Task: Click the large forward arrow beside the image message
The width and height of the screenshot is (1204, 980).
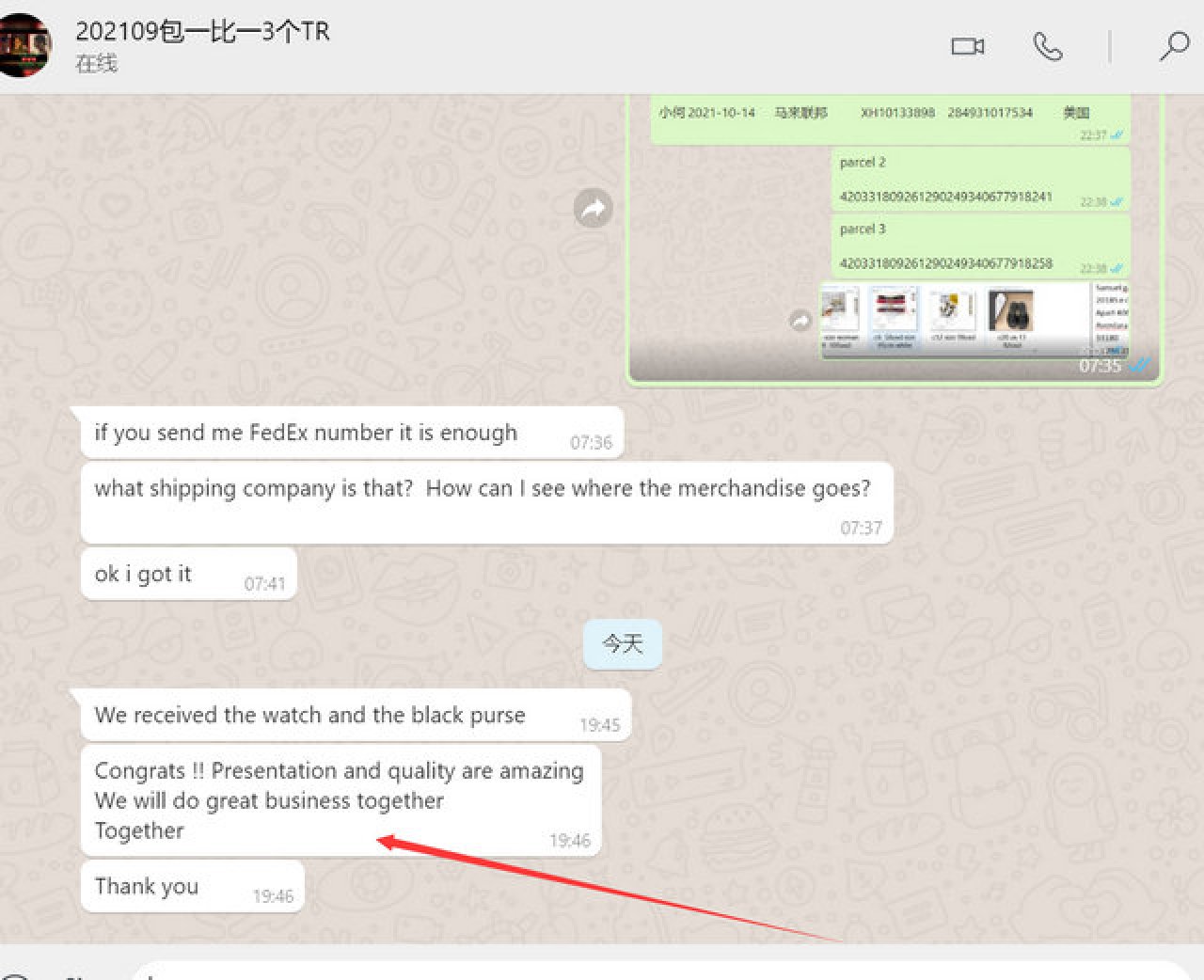Action: [593, 208]
